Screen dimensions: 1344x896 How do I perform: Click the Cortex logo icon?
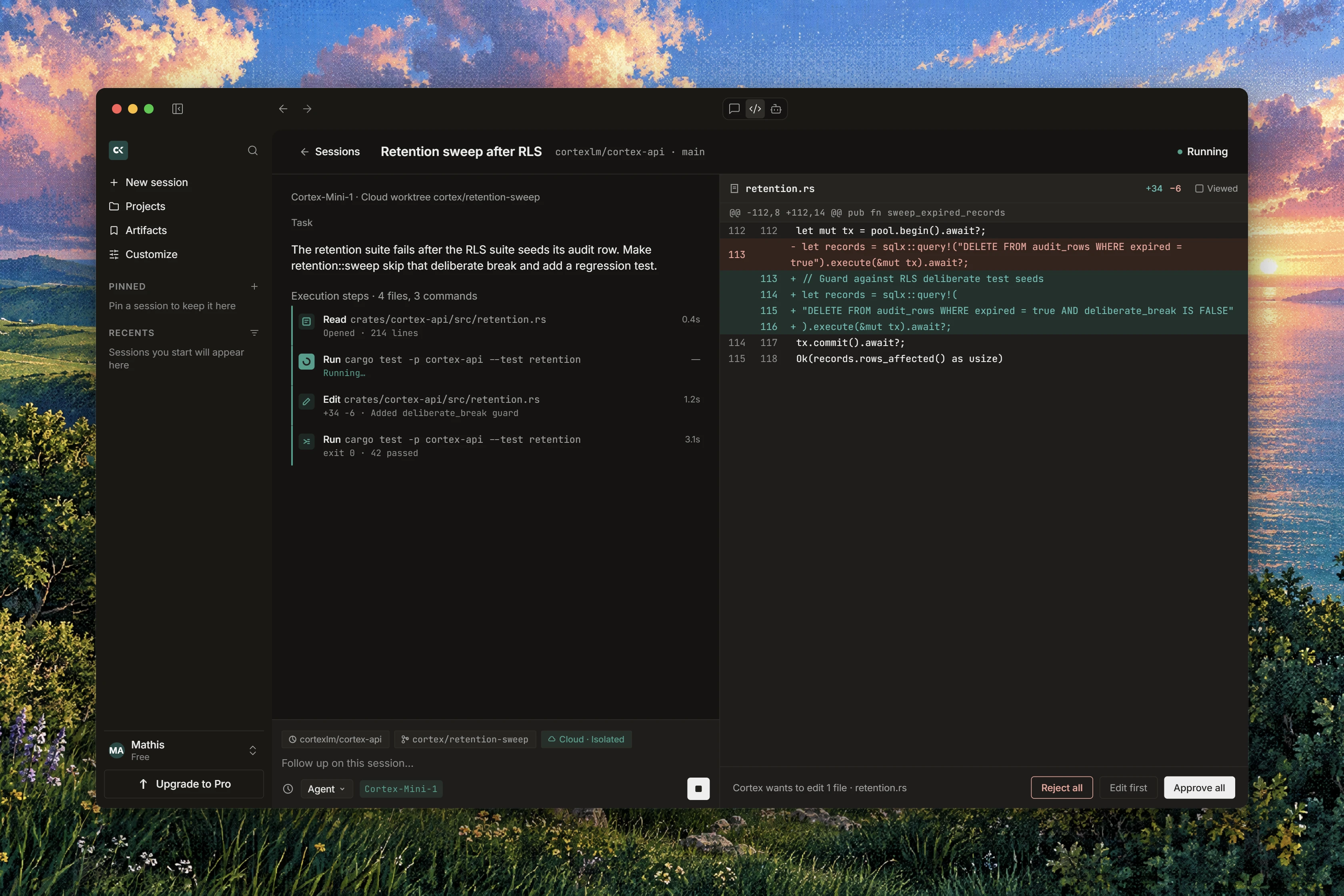(118, 150)
